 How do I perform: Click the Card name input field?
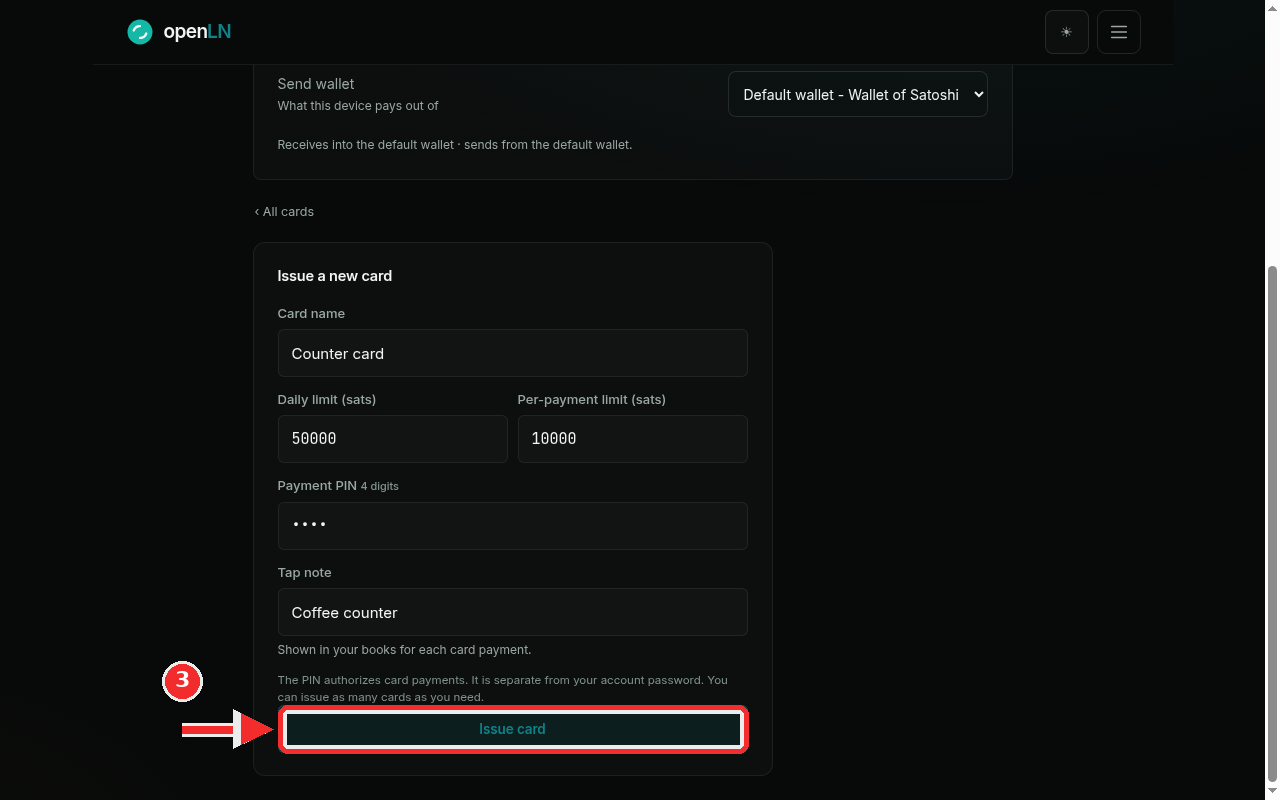tap(513, 353)
